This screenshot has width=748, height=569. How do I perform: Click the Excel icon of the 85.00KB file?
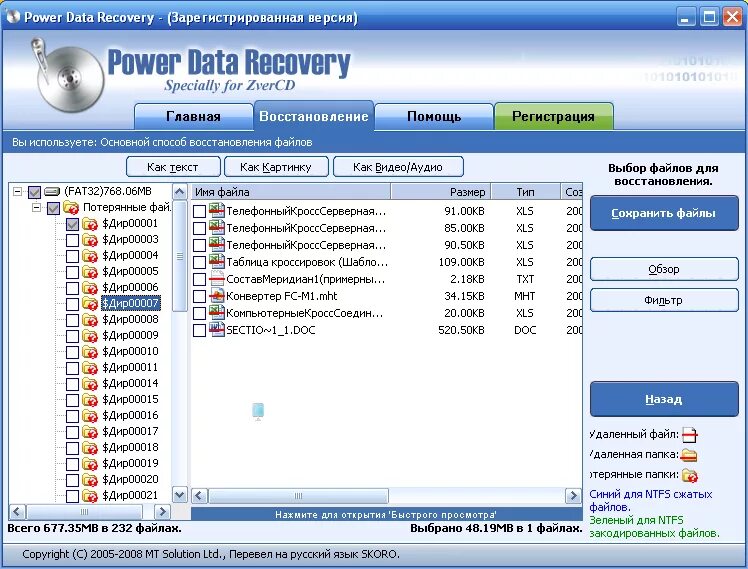pos(217,228)
